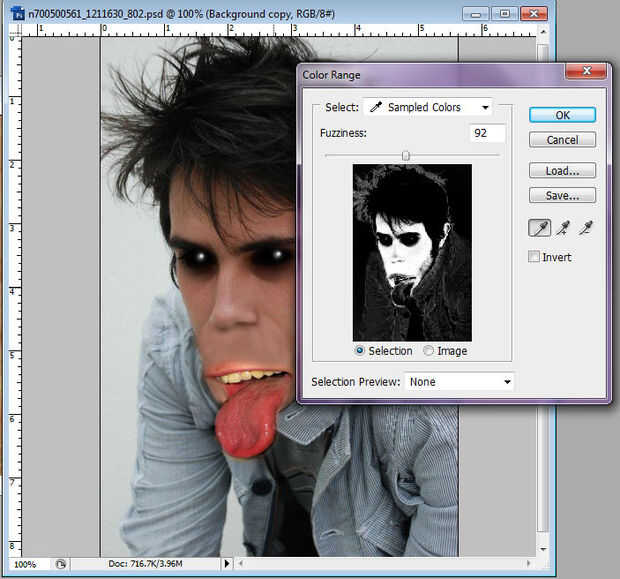This screenshot has width=620, height=579.
Task: Click the Fuzziness value field
Action: click(x=488, y=133)
